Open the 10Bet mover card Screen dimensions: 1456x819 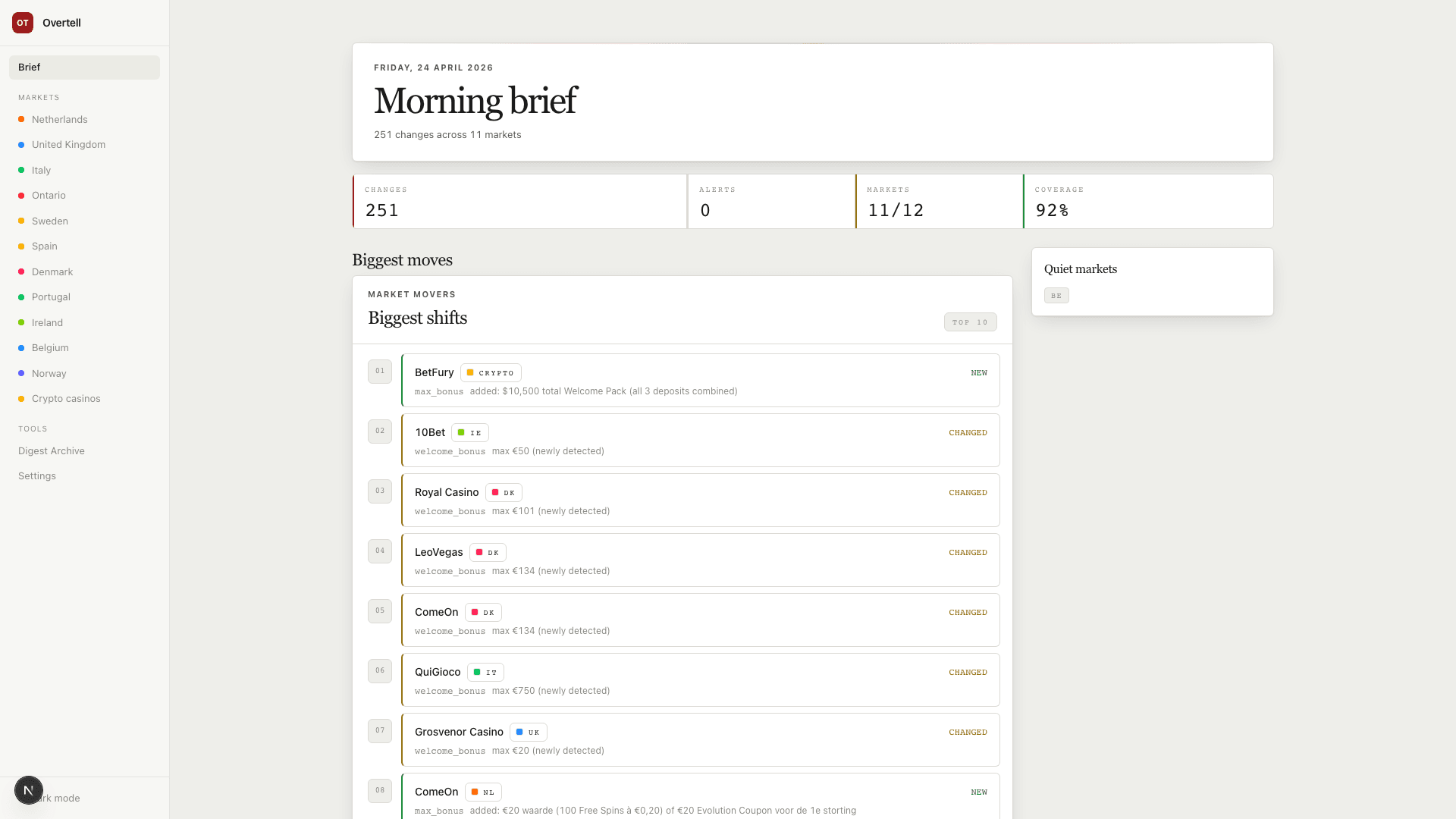[x=700, y=441]
